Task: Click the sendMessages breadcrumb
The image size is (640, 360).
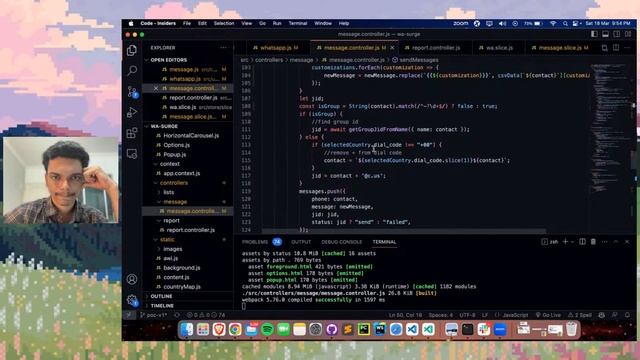Action: point(415,60)
